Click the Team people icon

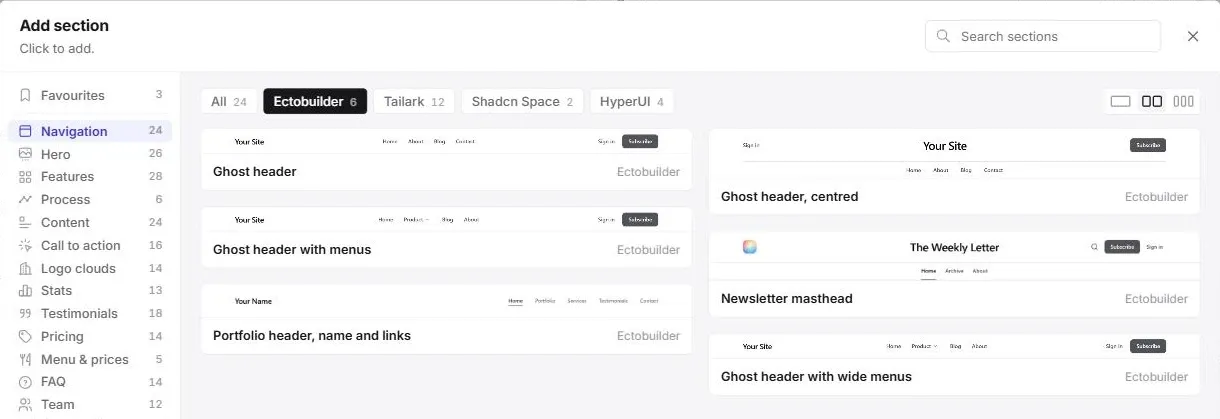(x=25, y=404)
